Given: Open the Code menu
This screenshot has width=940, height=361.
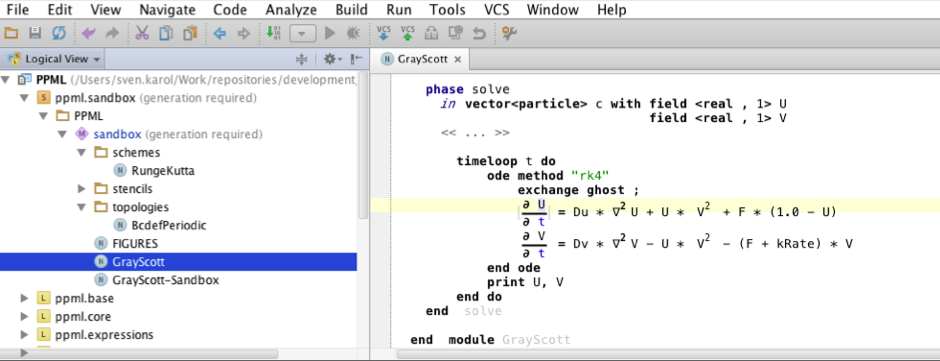Looking at the screenshot, I should point(230,10).
